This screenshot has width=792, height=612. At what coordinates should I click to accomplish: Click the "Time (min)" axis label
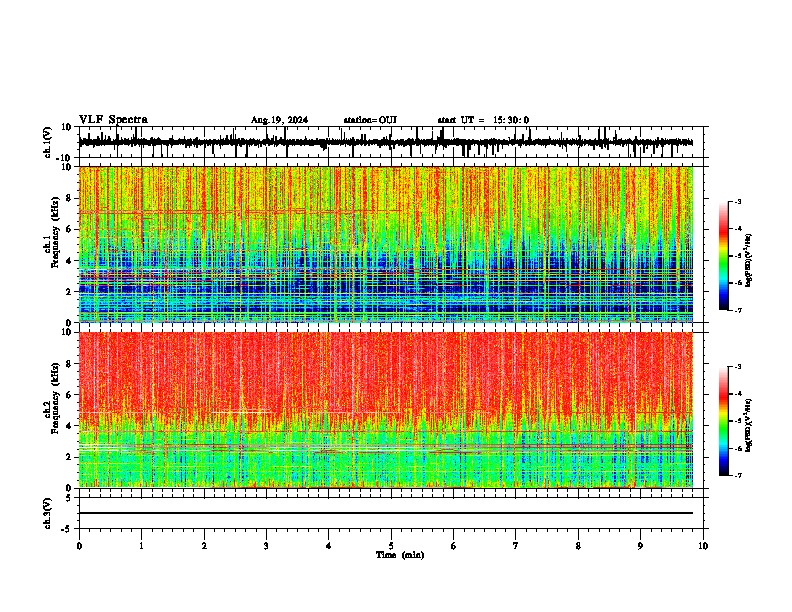click(400, 555)
